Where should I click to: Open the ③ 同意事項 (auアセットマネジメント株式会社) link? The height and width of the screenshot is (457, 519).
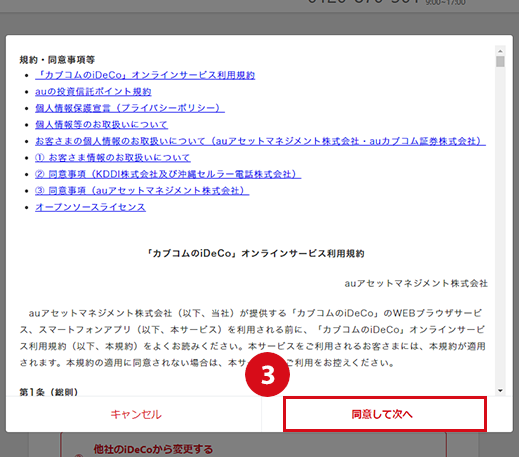click(x=142, y=191)
